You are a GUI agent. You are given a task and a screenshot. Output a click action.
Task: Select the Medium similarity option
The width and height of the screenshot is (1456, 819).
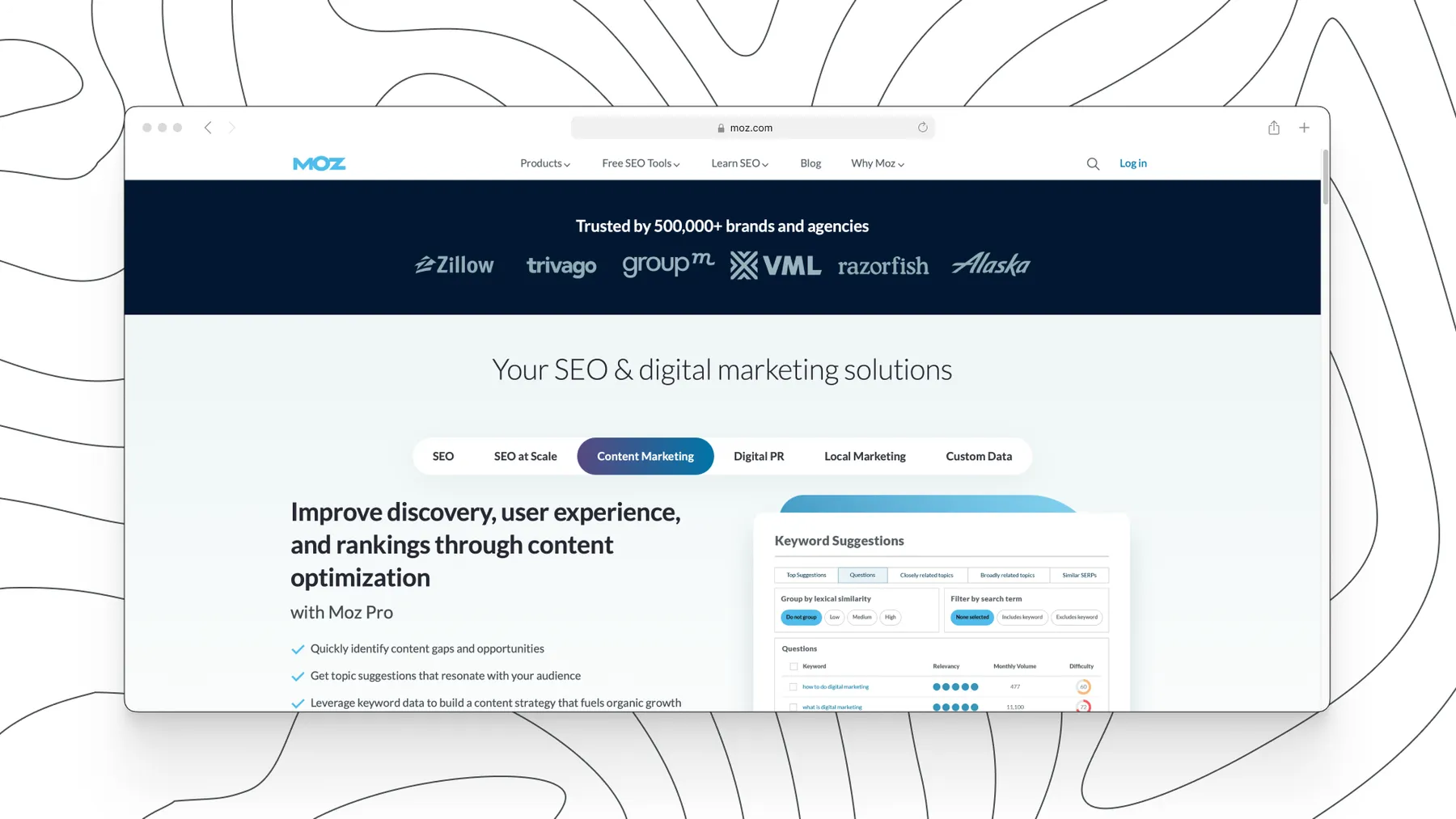(862, 617)
